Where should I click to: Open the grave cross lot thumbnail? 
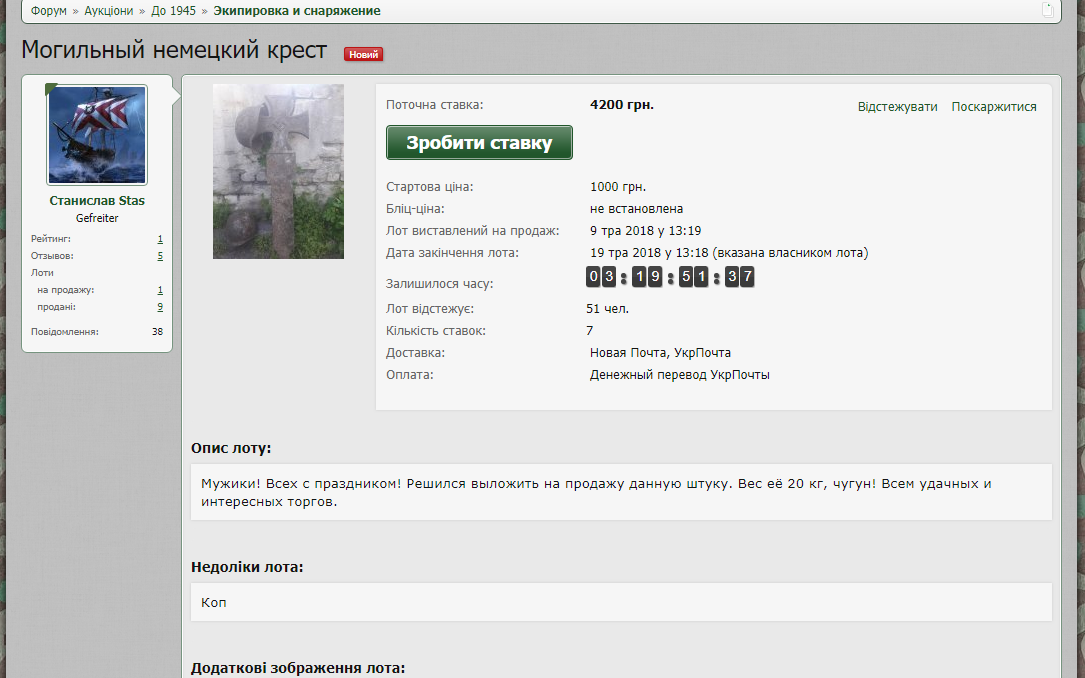278,171
